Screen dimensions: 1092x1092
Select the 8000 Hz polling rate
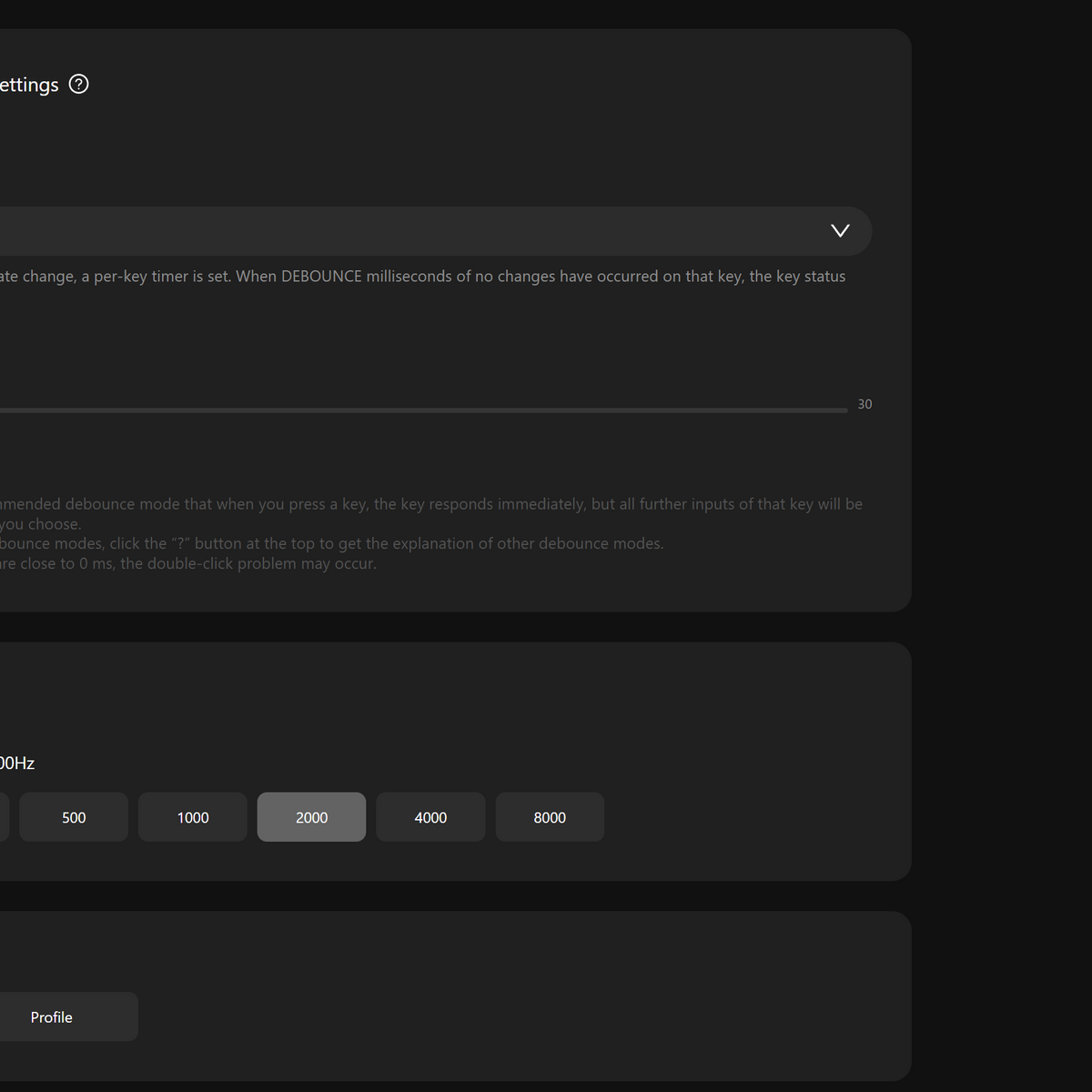550,817
